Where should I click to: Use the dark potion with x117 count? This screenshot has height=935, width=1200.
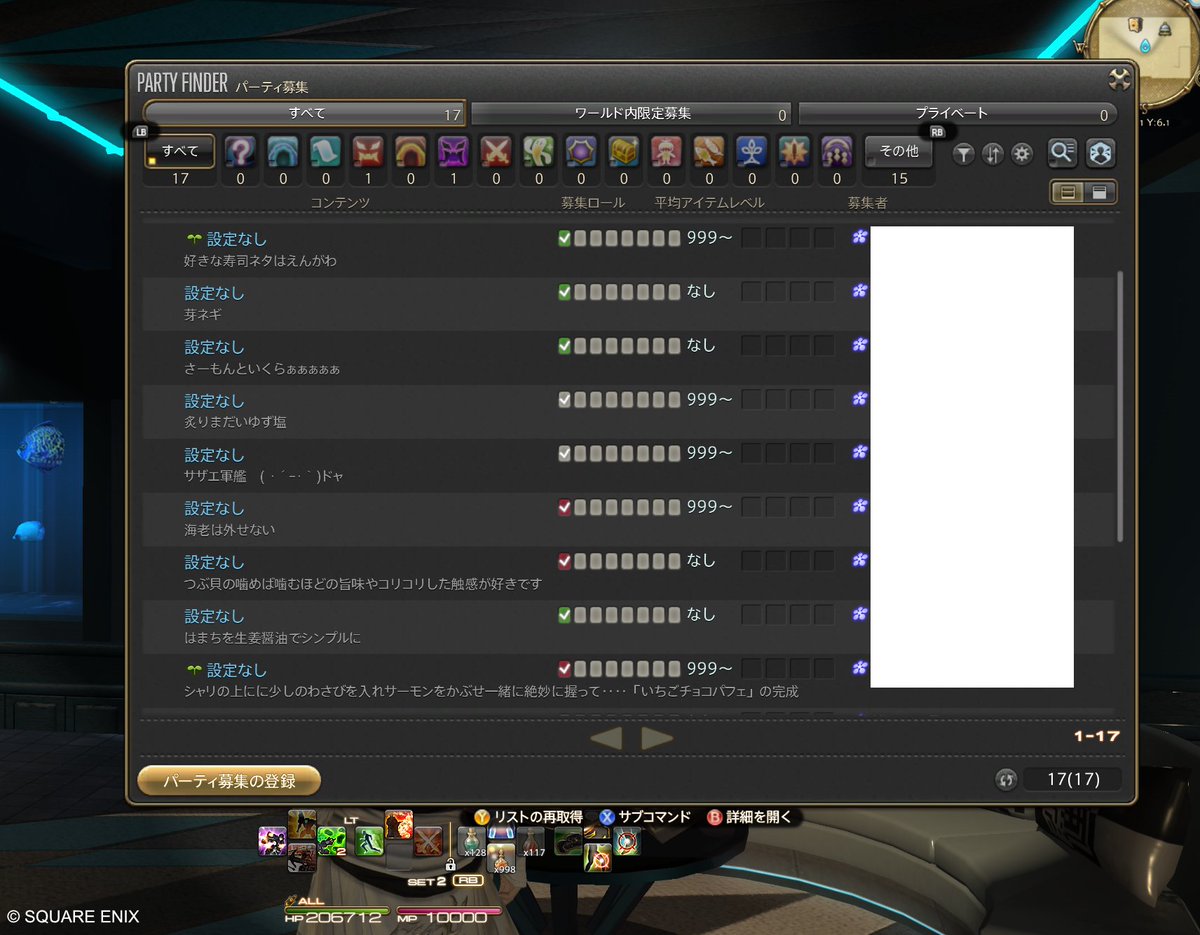pyautogui.click(x=531, y=842)
